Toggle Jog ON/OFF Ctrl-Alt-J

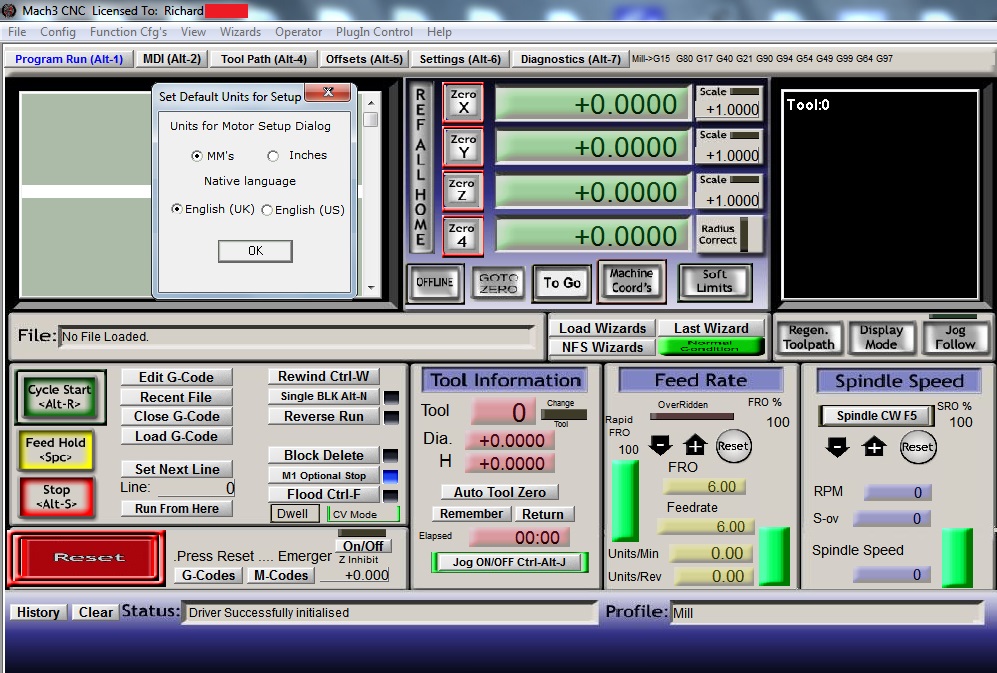[x=509, y=562]
